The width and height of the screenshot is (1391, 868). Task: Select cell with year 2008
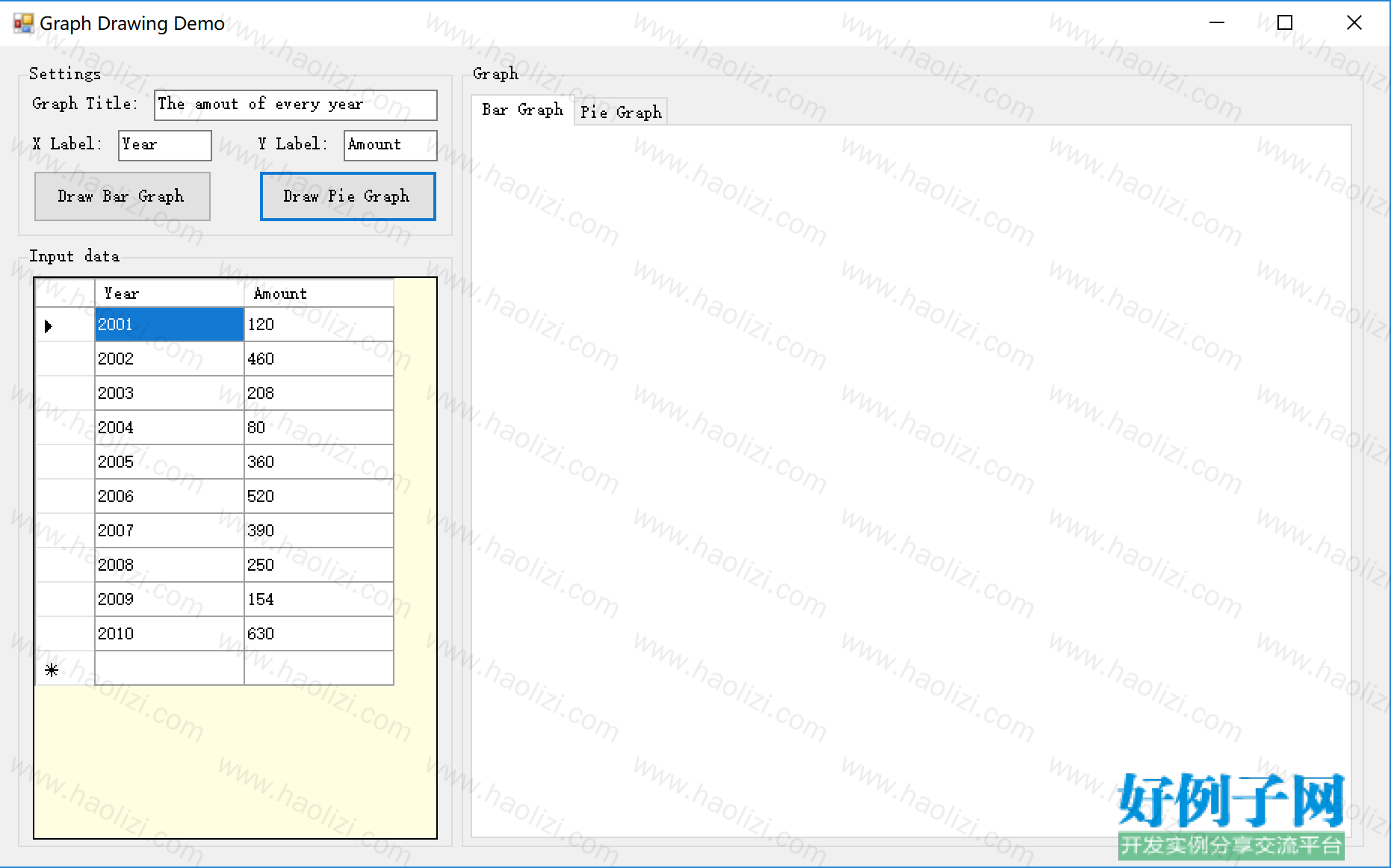click(170, 565)
